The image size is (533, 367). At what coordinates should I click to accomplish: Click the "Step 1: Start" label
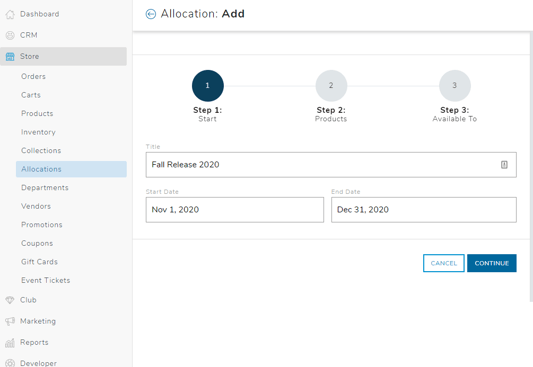pyautogui.click(x=207, y=114)
